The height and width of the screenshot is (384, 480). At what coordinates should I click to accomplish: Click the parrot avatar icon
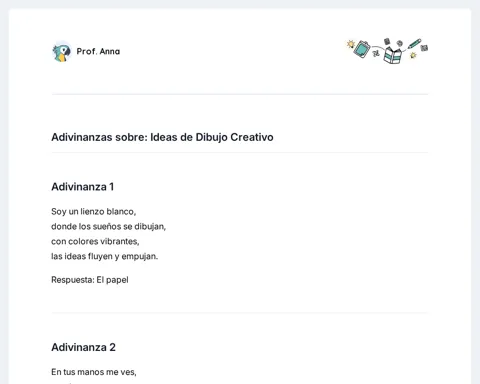click(62, 52)
